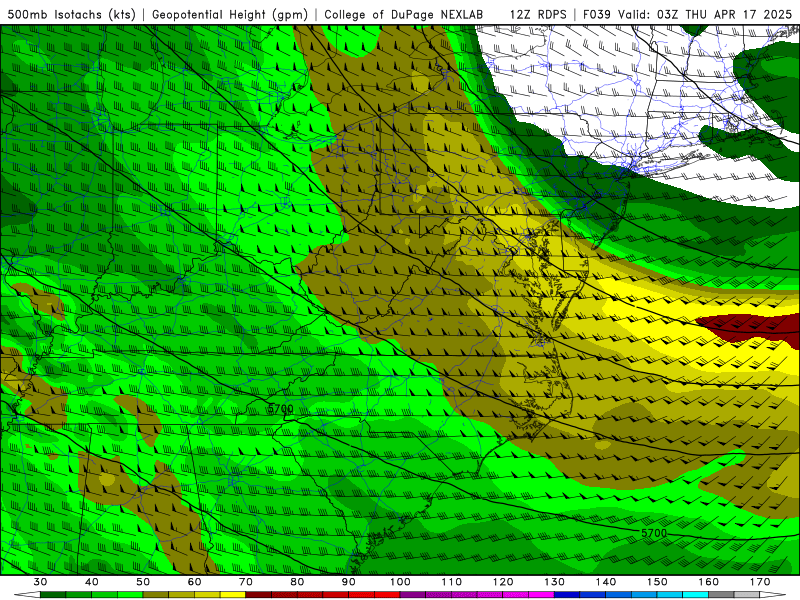This screenshot has height=600, width=800.
Task: Select the 50 knot legend label
Action: click(143, 582)
